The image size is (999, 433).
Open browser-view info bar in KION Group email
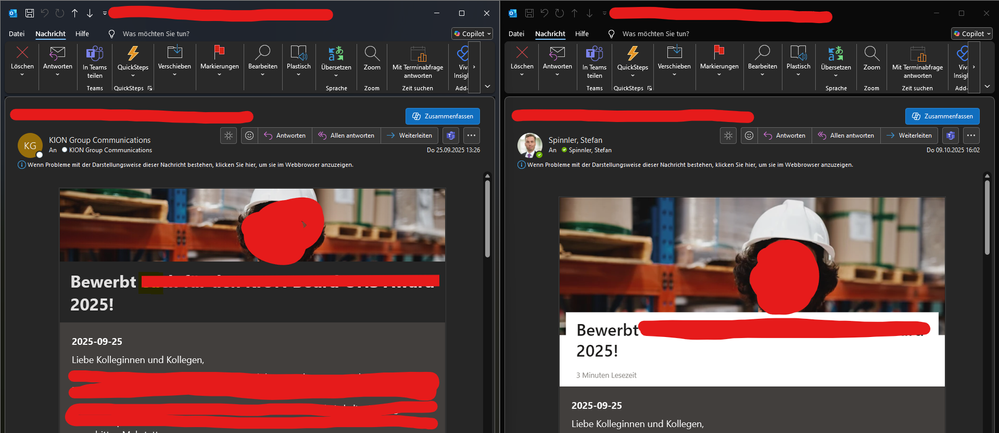click(187, 165)
